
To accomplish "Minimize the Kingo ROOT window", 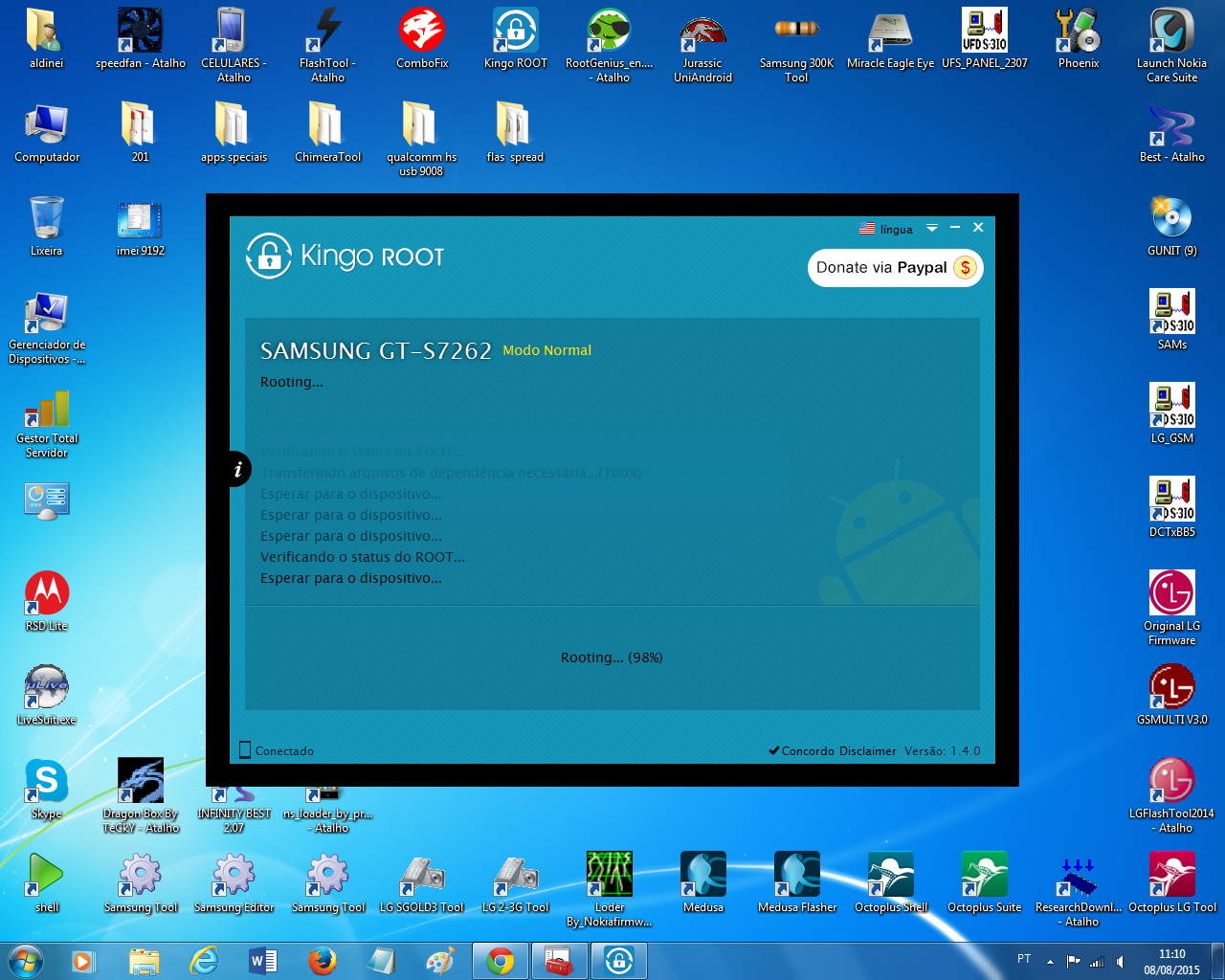I will tap(955, 228).
